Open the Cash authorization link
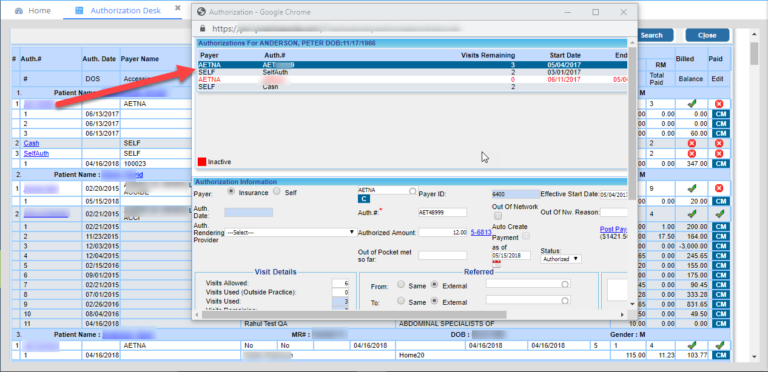The height and width of the screenshot is (372, 768). (31, 143)
